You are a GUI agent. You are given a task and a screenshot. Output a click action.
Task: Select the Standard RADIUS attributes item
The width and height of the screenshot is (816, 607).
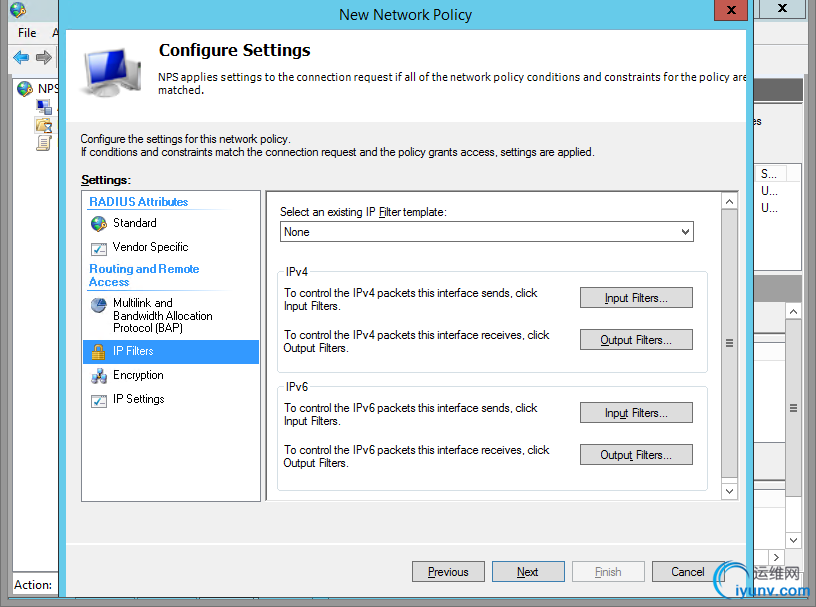[134, 223]
